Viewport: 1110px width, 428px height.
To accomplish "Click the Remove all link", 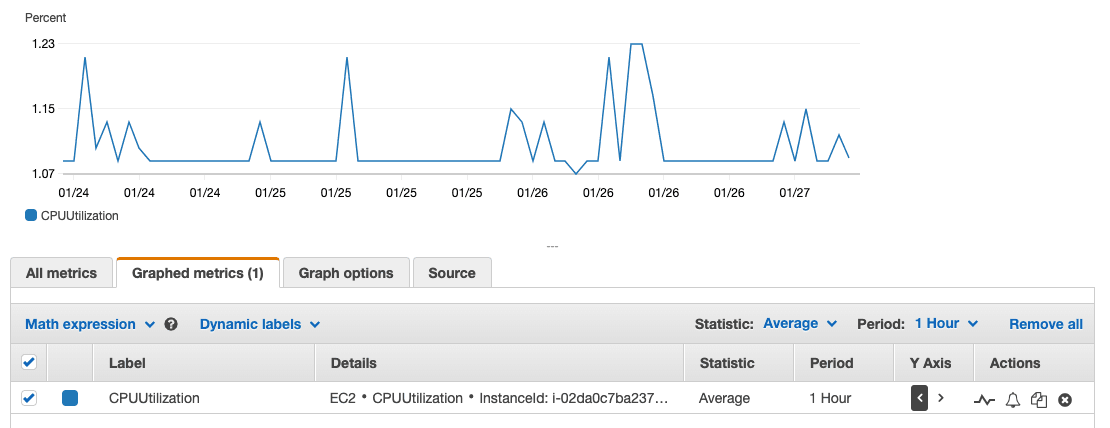I will tap(1045, 324).
